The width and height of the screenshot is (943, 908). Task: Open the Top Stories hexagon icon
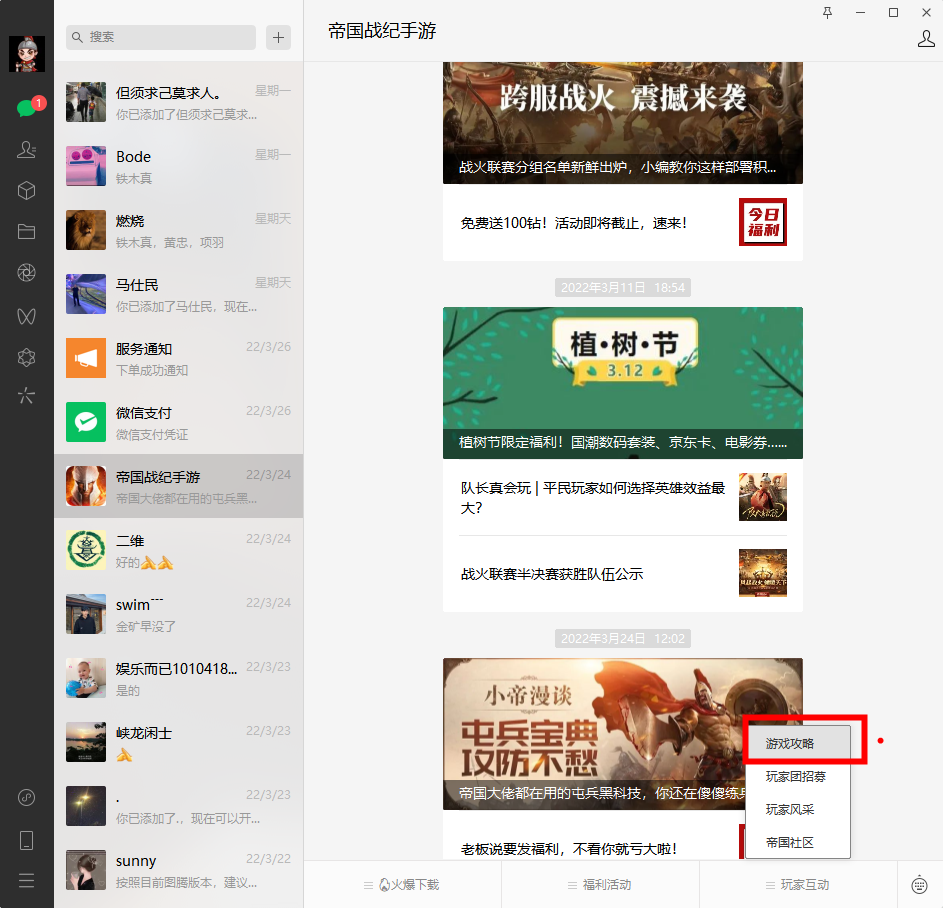(26, 357)
